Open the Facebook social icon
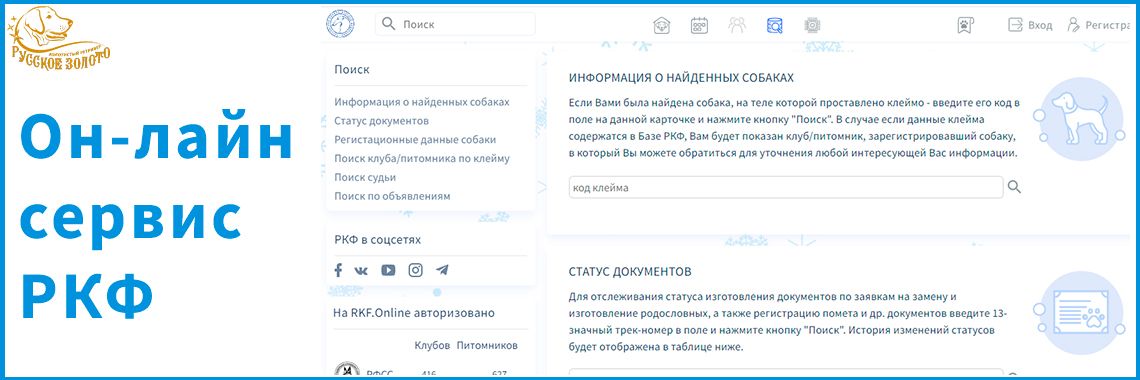 pos(338,270)
